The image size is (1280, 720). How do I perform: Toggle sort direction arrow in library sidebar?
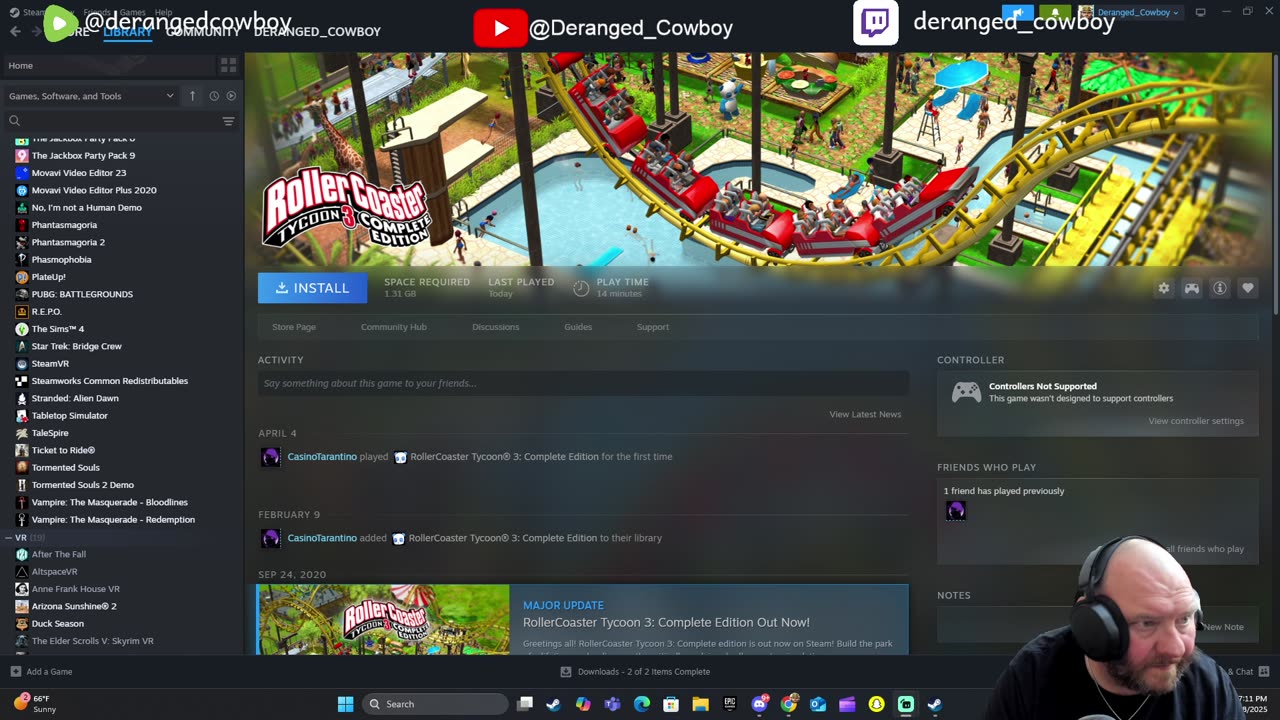[x=192, y=96]
